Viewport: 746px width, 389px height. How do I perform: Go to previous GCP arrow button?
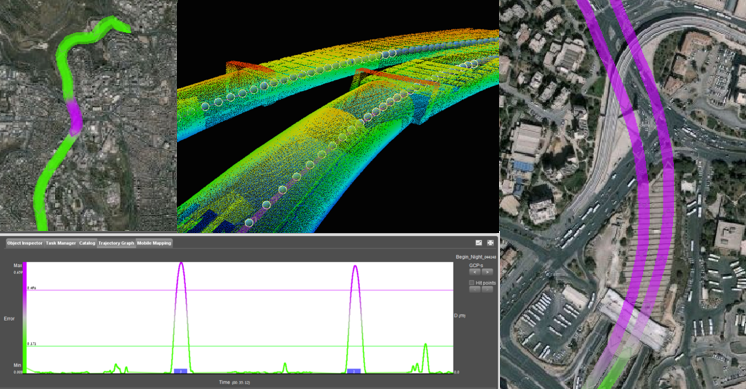pyautogui.click(x=475, y=272)
